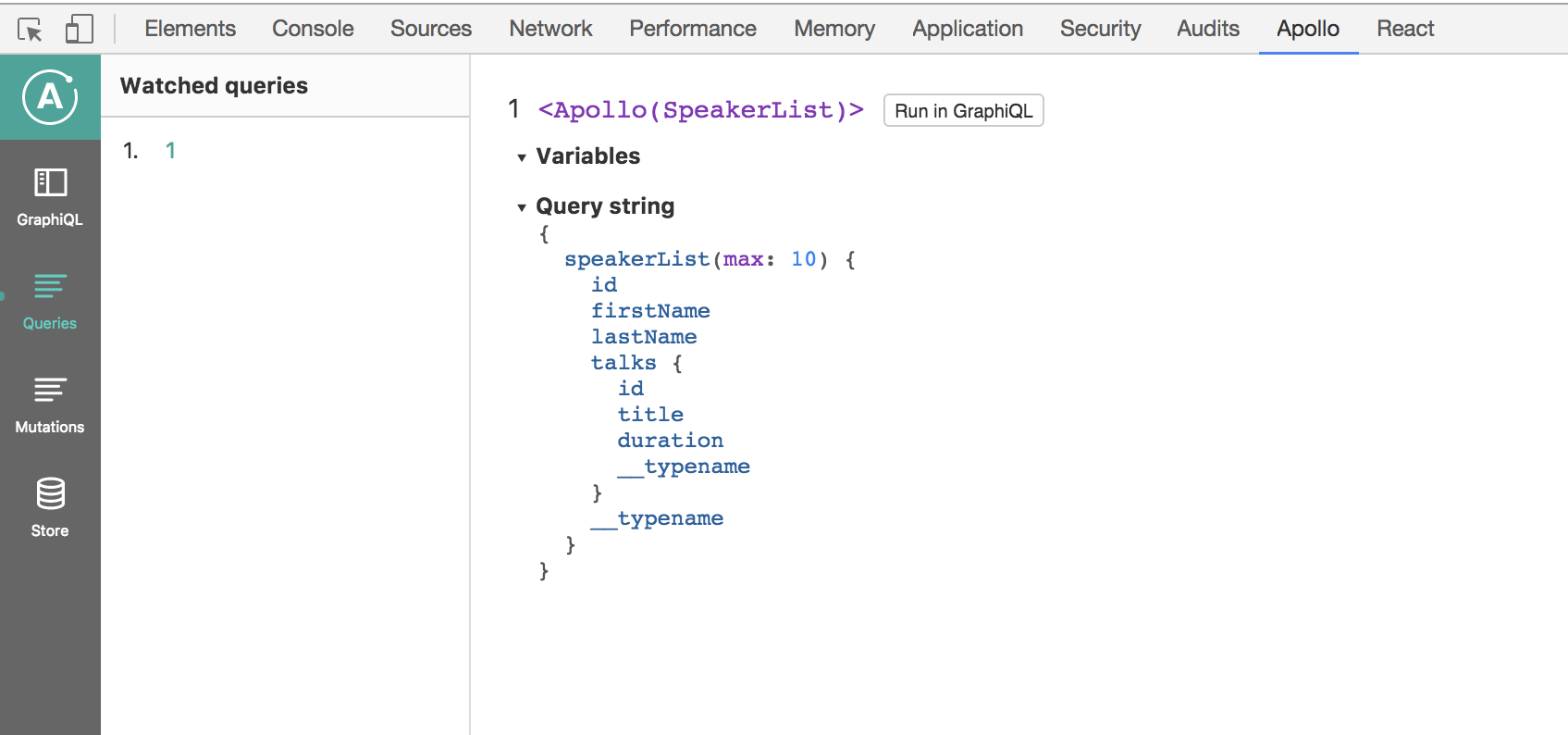Open the Application tab

(968, 29)
